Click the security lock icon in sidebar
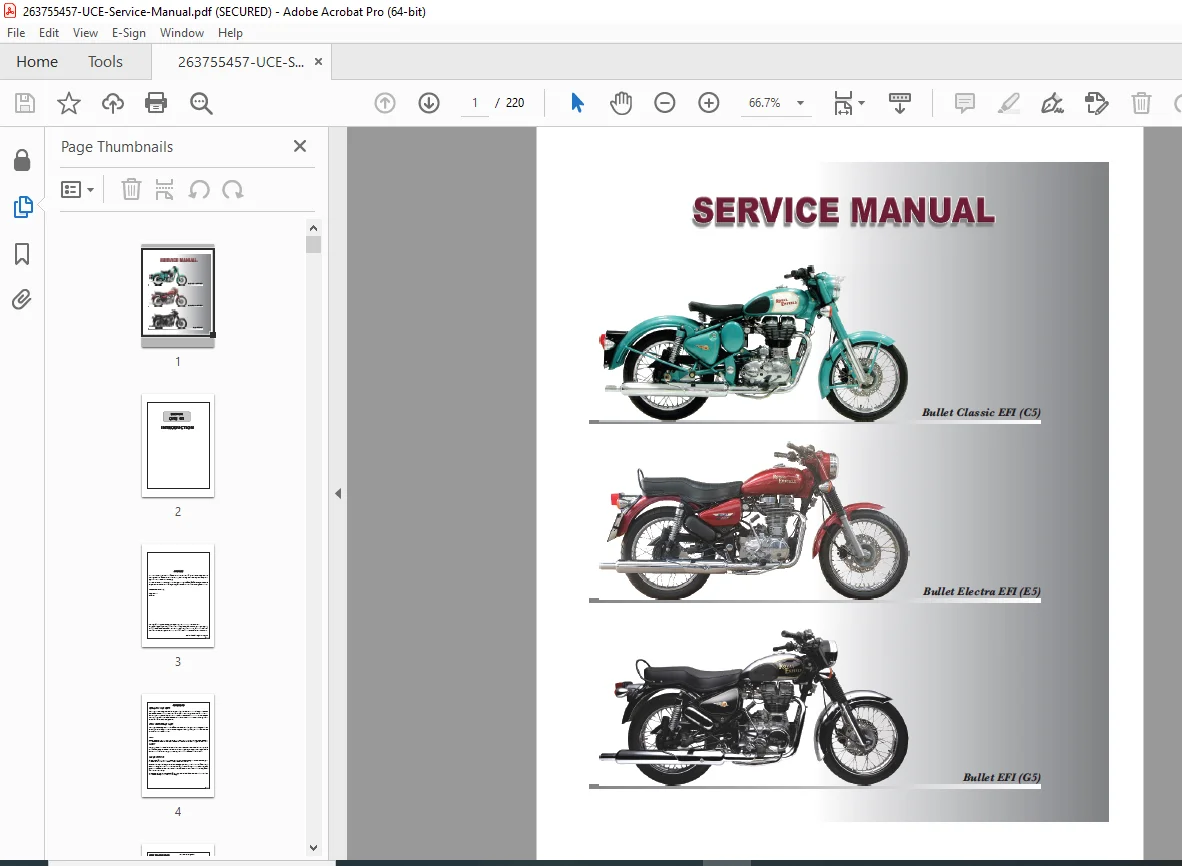Screen dimensions: 1182x866 [x=23, y=160]
